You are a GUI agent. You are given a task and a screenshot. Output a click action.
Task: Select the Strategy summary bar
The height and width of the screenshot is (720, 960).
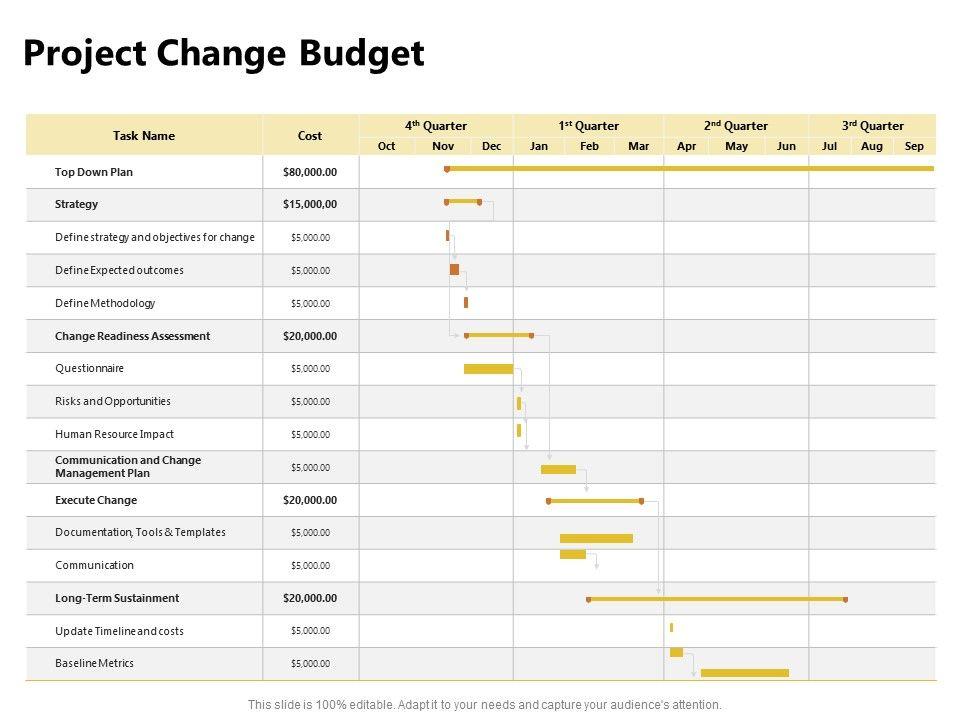pyautogui.click(x=462, y=202)
